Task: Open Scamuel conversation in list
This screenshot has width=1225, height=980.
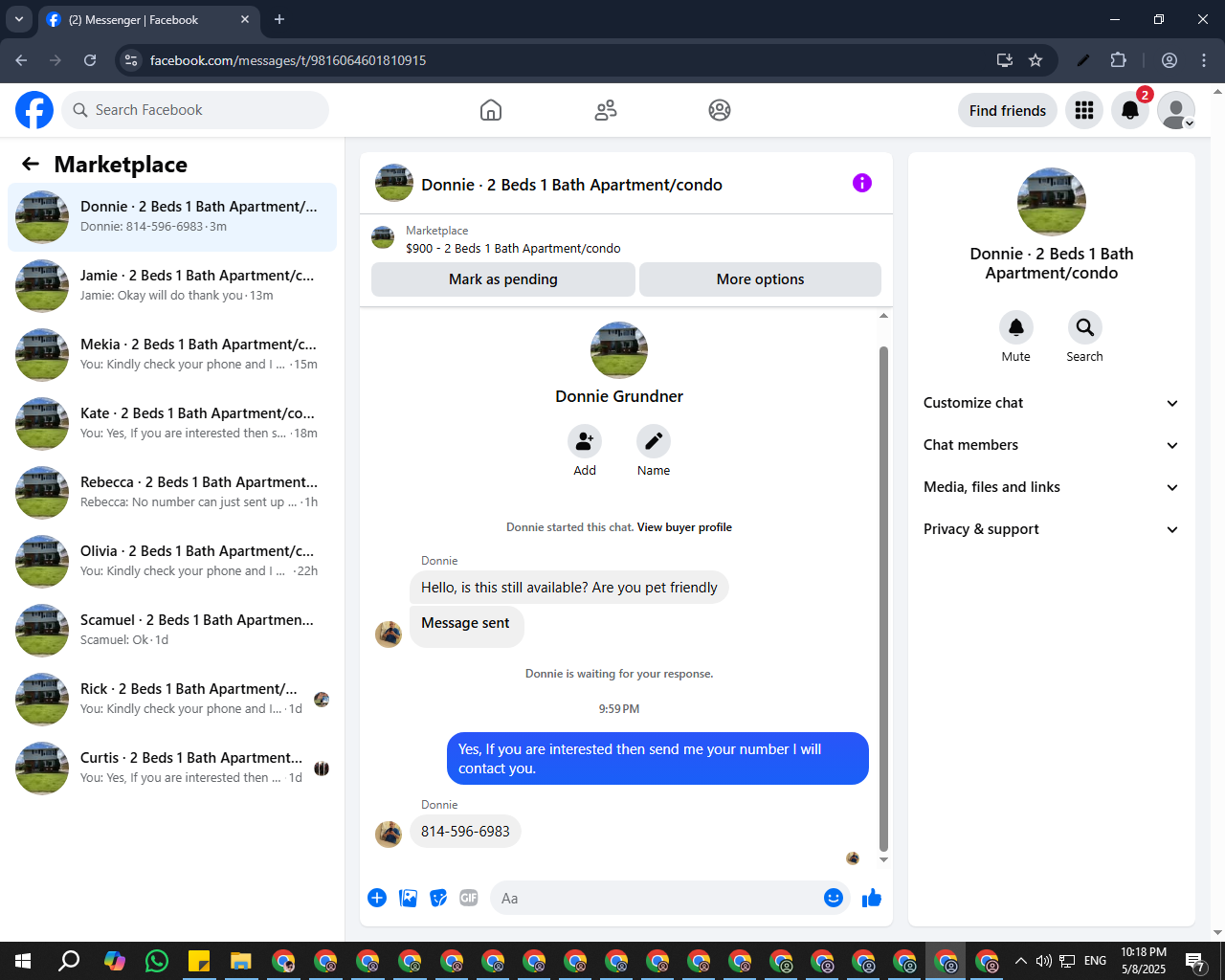Action: click(172, 631)
